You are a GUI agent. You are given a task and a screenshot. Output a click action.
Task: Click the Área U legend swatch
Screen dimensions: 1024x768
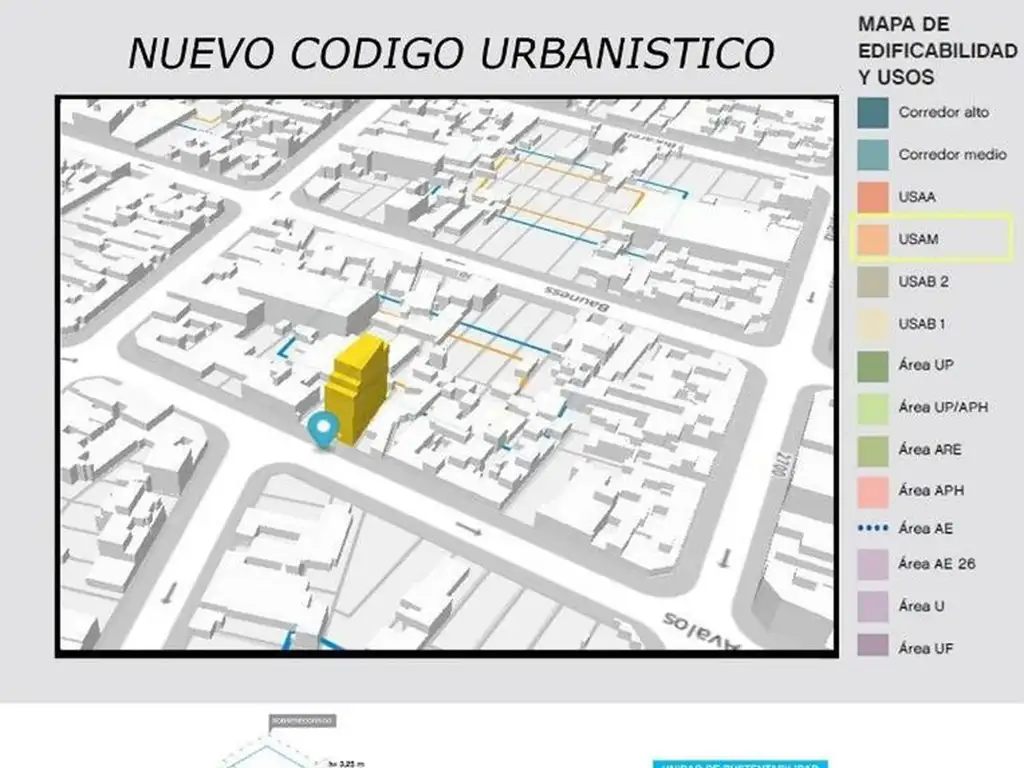pyautogui.click(x=871, y=606)
